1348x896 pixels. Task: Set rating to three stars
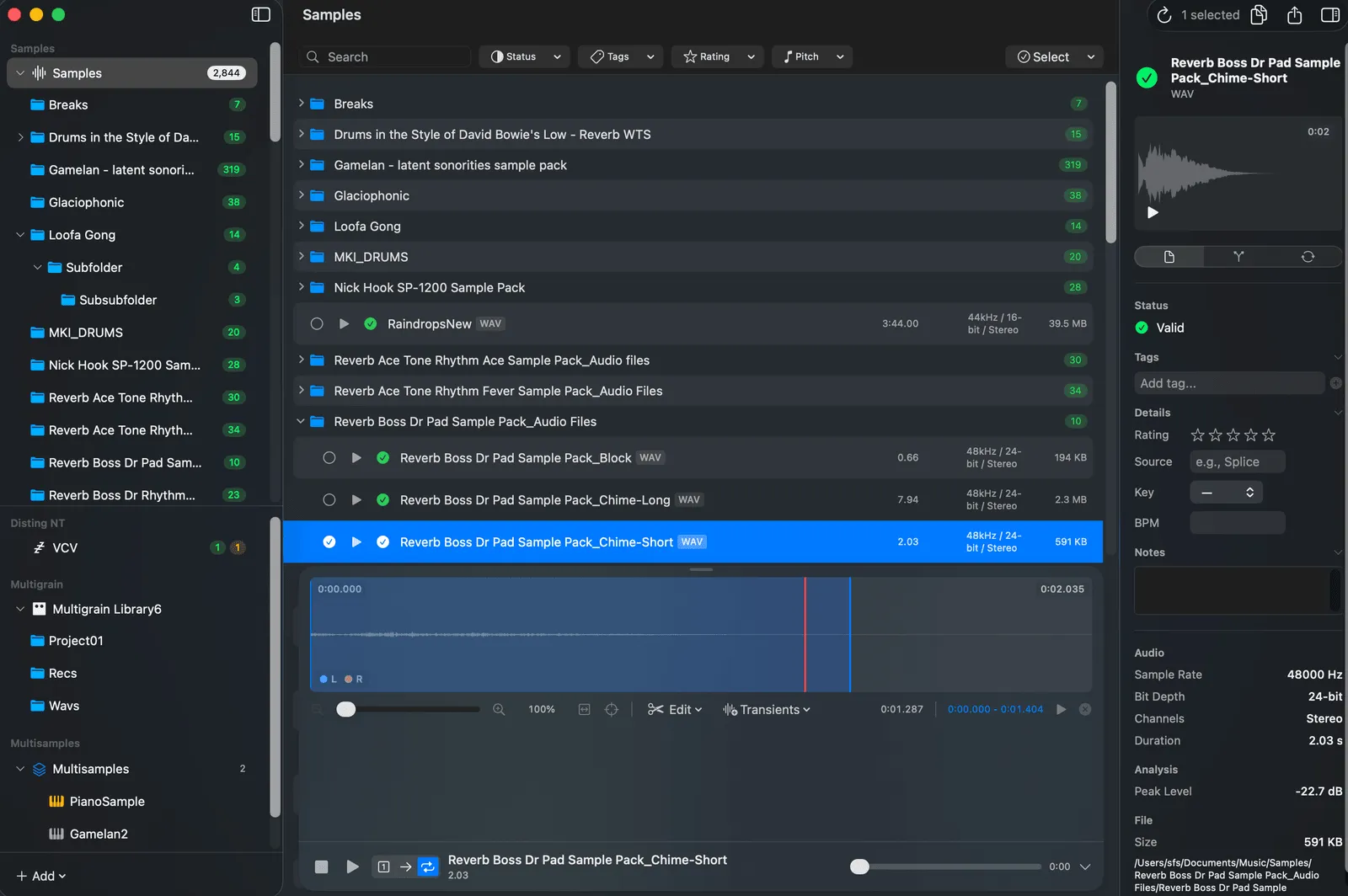point(1233,435)
